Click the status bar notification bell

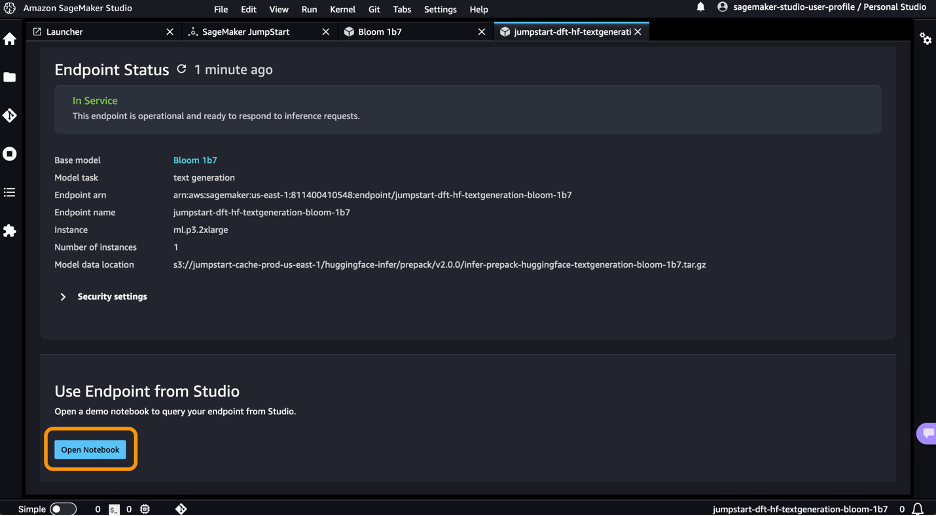[x=918, y=509]
